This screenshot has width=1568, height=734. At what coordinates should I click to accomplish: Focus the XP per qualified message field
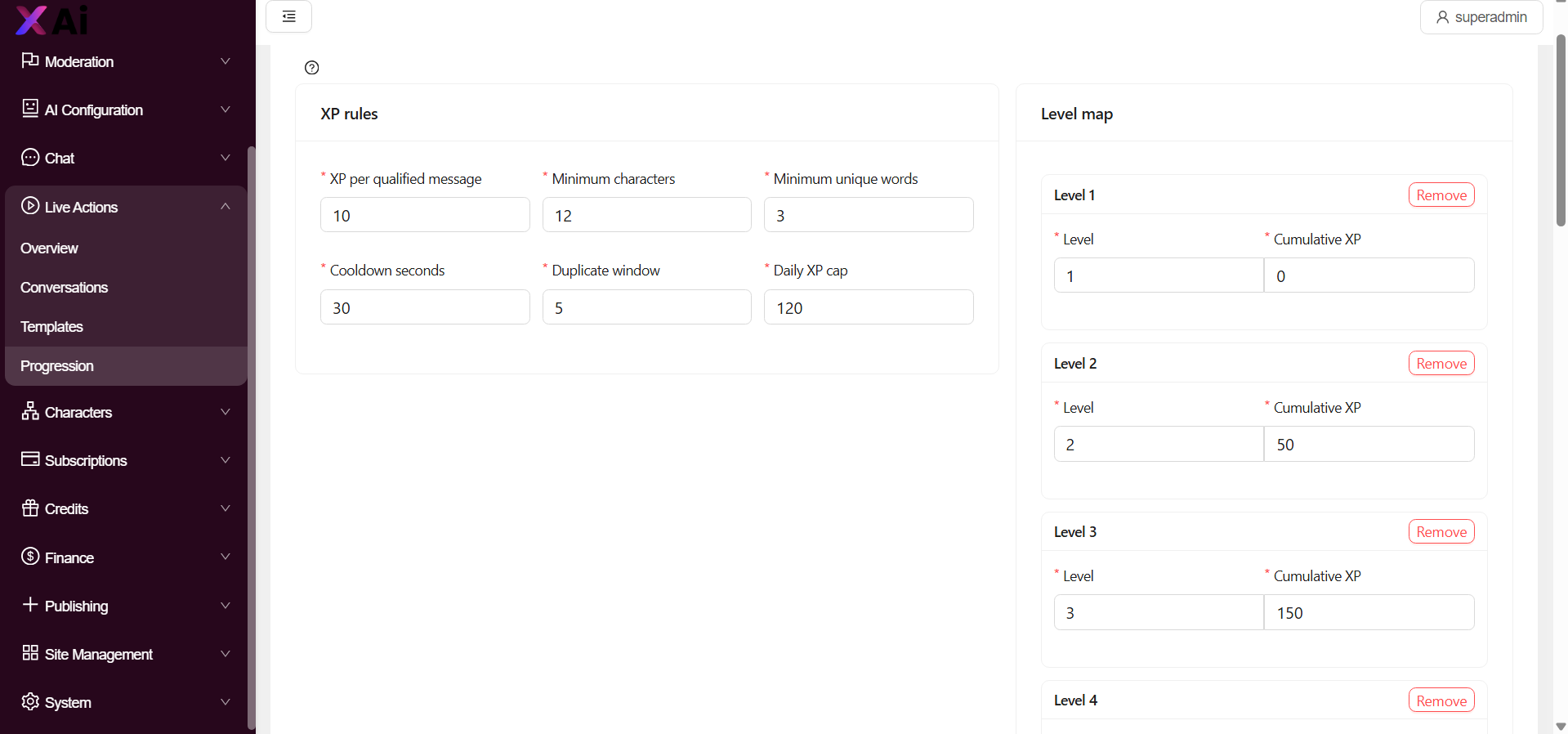[x=425, y=215]
